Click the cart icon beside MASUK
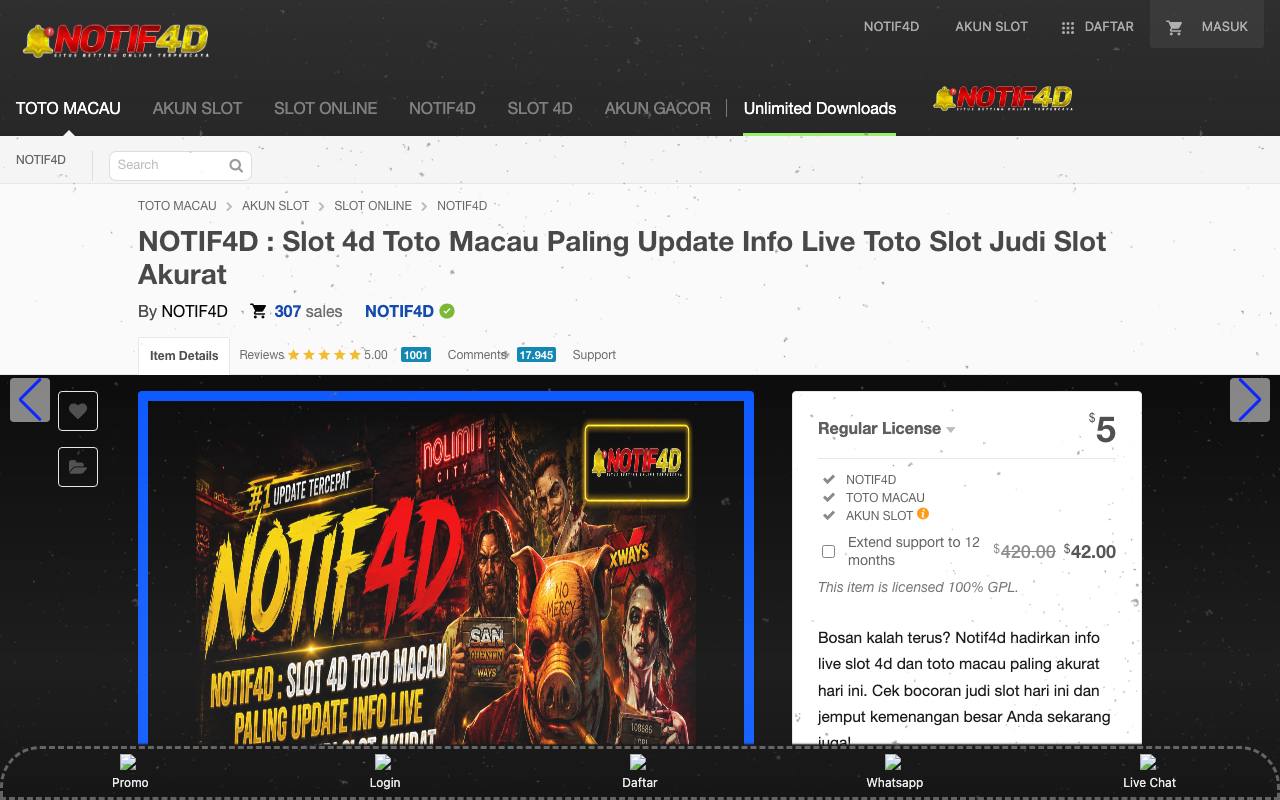1280x800 pixels. [1175, 28]
